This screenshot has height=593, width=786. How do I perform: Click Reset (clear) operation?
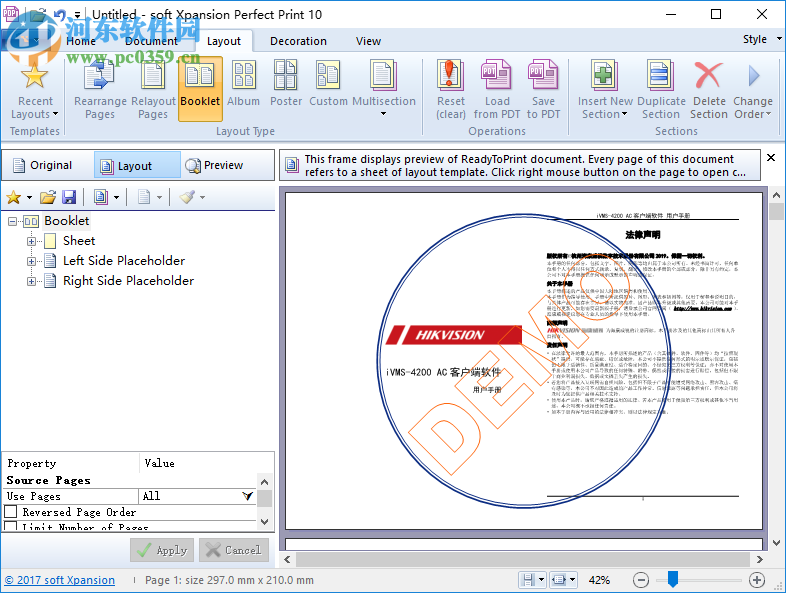(x=451, y=89)
